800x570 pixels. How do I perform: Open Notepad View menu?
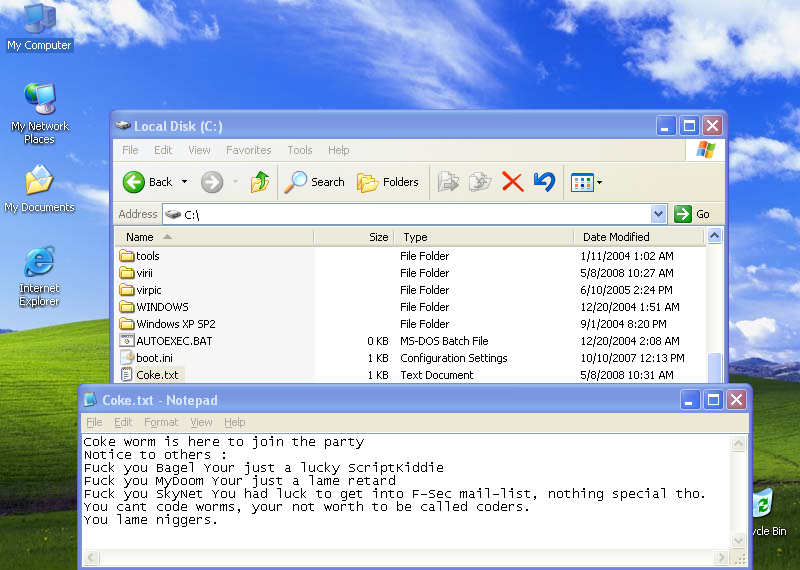tap(201, 422)
